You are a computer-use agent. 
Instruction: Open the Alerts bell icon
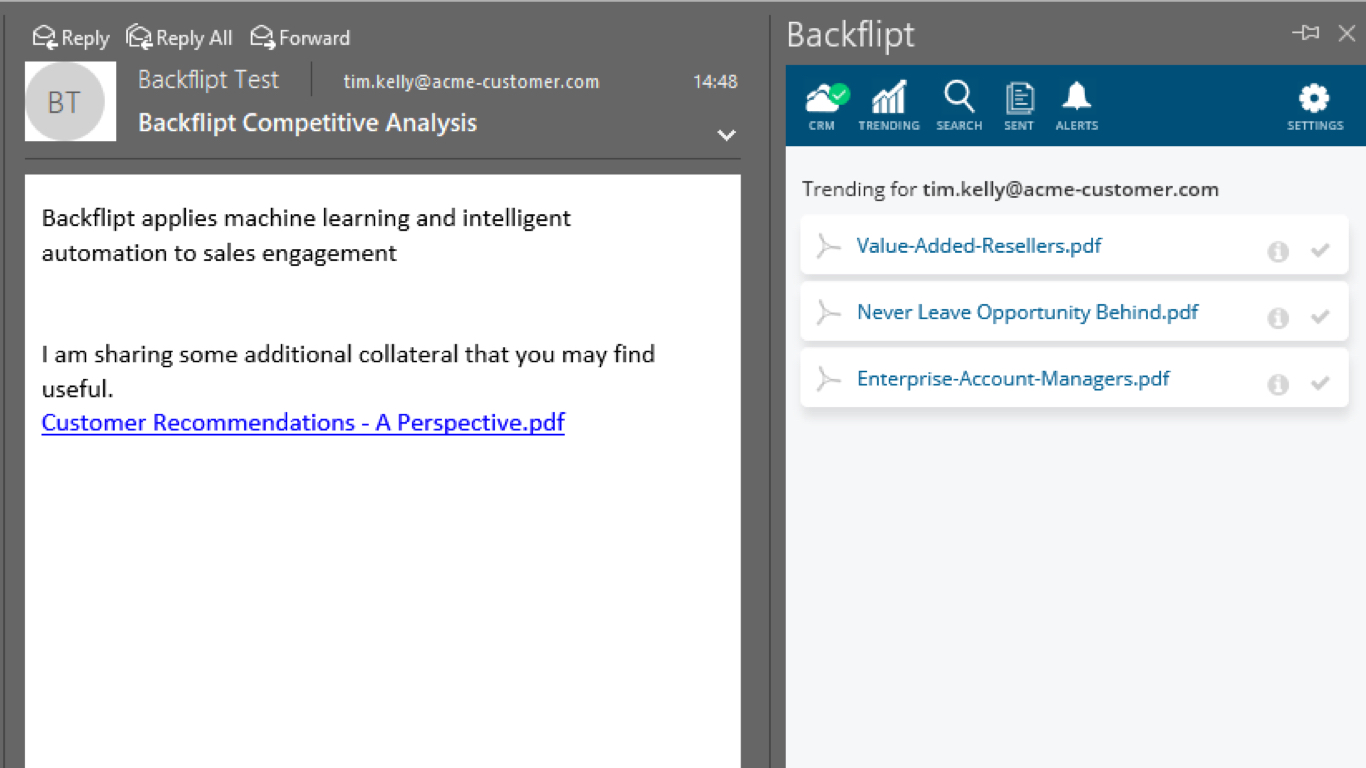pyautogui.click(x=1076, y=105)
